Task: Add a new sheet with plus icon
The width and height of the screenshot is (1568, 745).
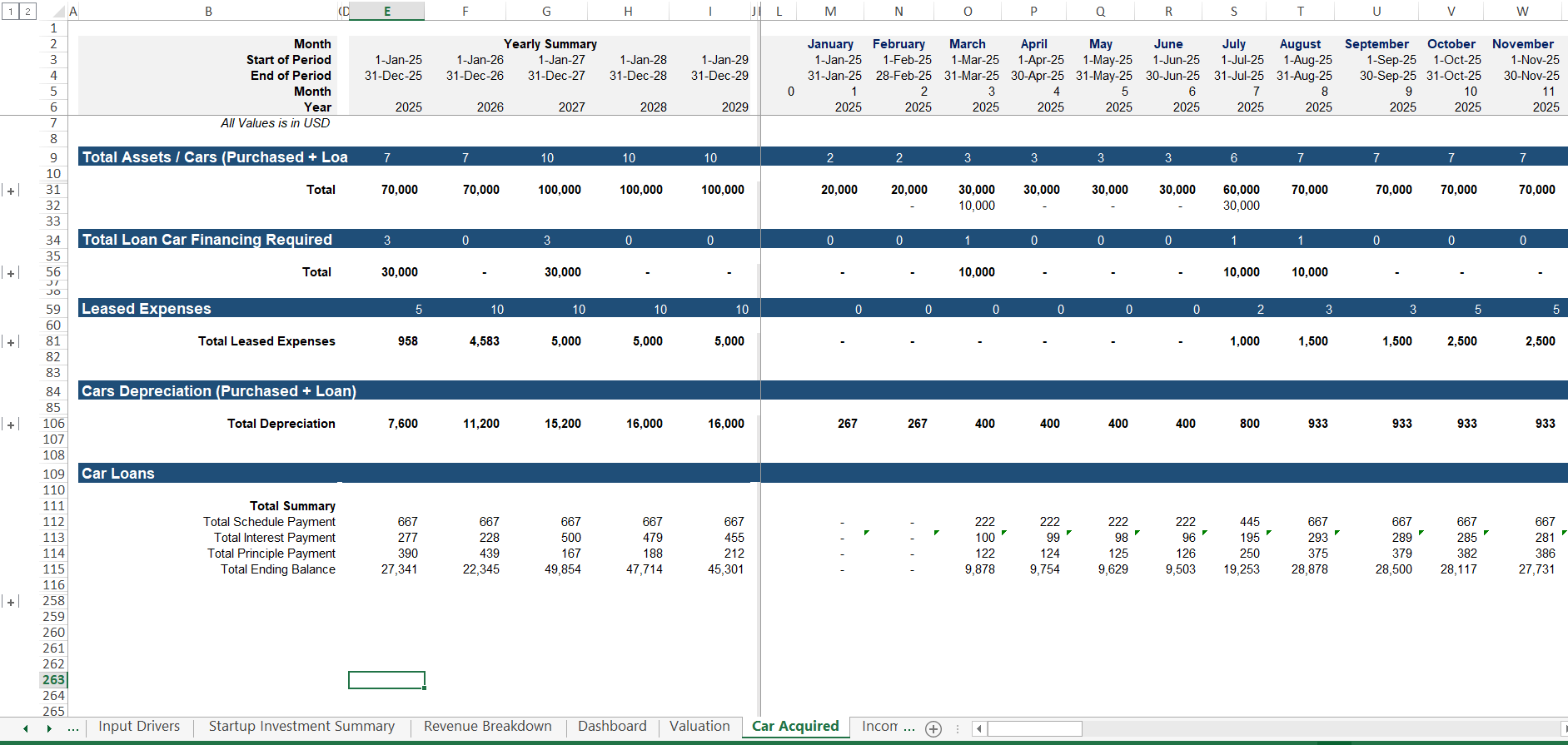Action: click(933, 729)
